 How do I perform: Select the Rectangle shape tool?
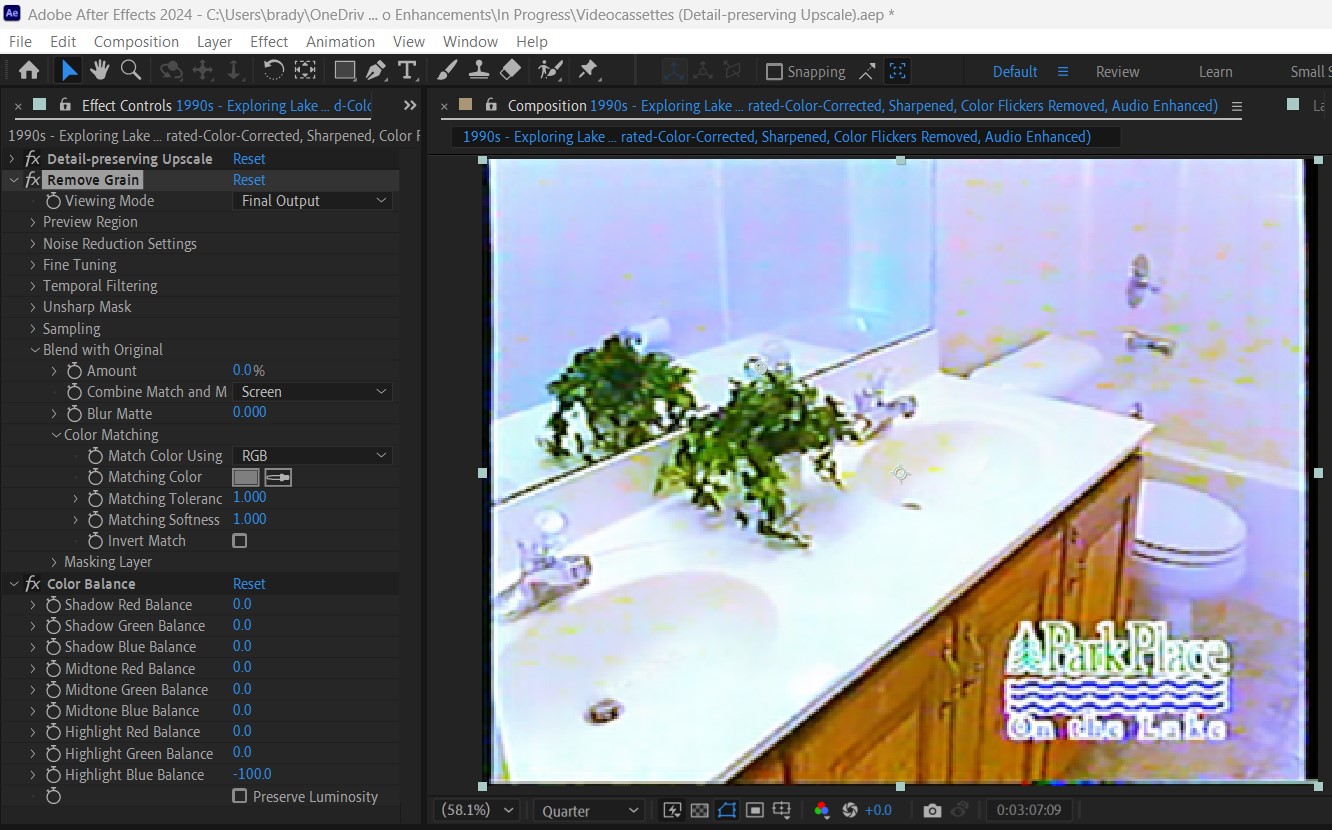click(x=345, y=71)
